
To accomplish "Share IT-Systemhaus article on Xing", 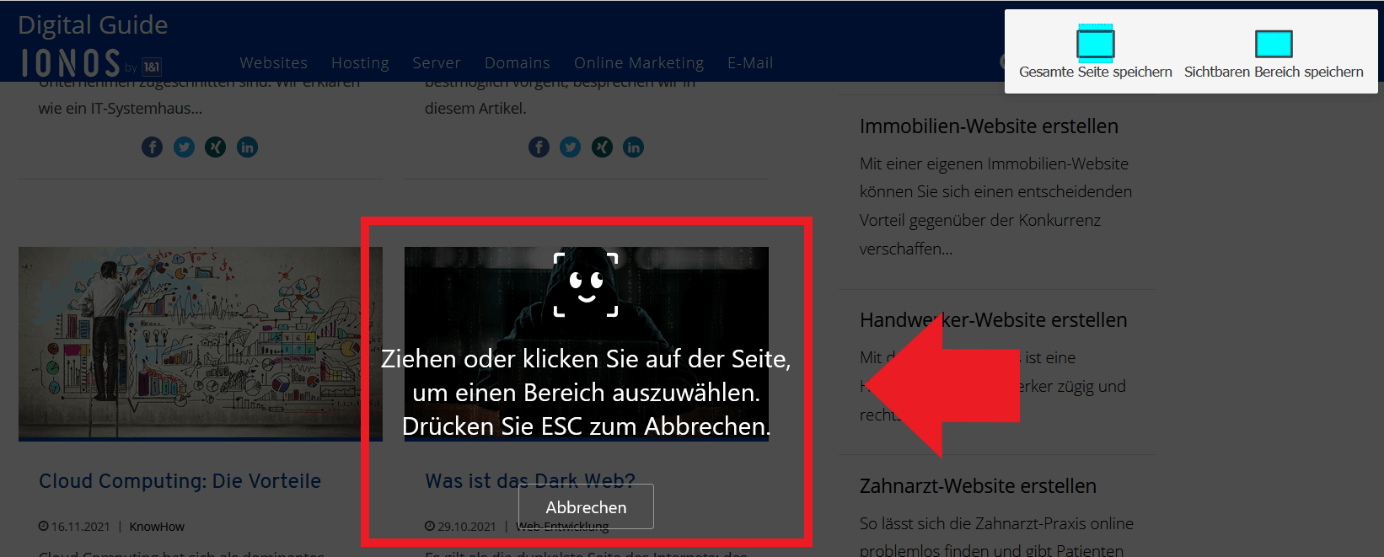I will click(216, 147).
